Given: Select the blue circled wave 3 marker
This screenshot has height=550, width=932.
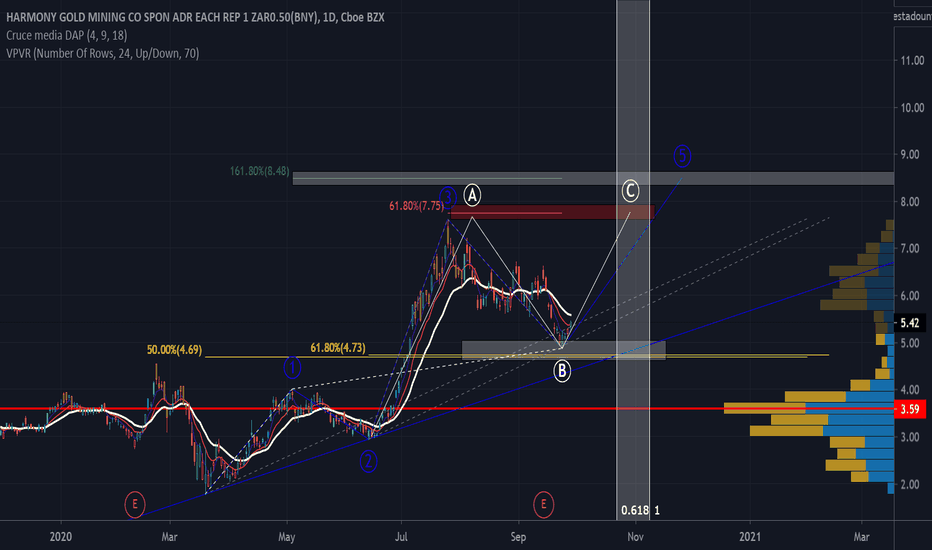Looking at the screenshot, I should pos(448,196).
